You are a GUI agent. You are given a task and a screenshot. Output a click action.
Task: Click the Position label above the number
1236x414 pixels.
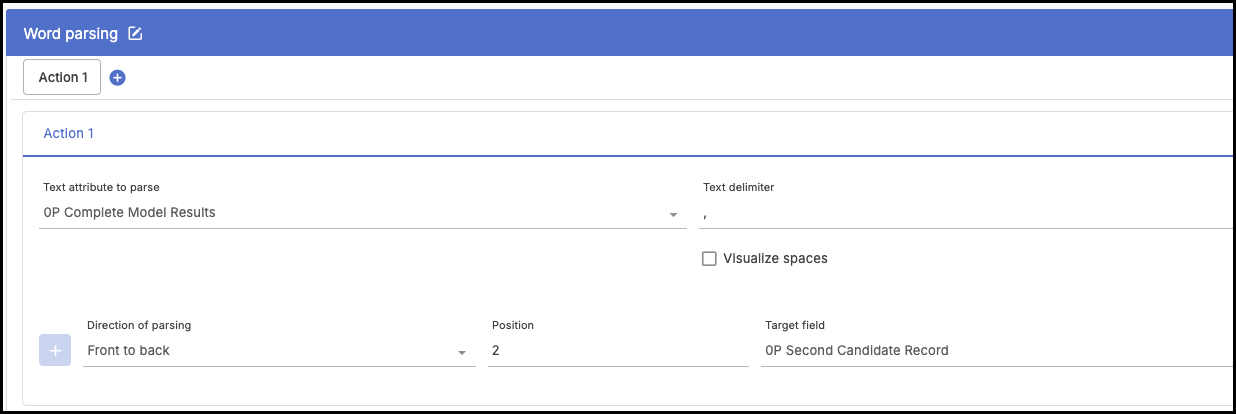coord(513,325)
